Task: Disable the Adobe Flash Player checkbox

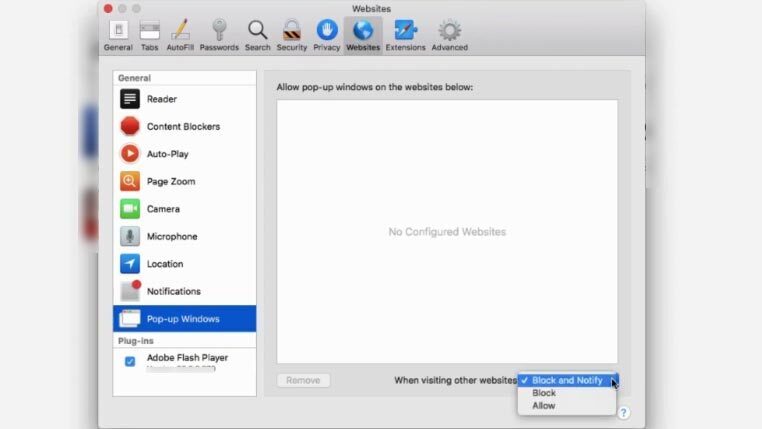Action: [x=130, y=361]
